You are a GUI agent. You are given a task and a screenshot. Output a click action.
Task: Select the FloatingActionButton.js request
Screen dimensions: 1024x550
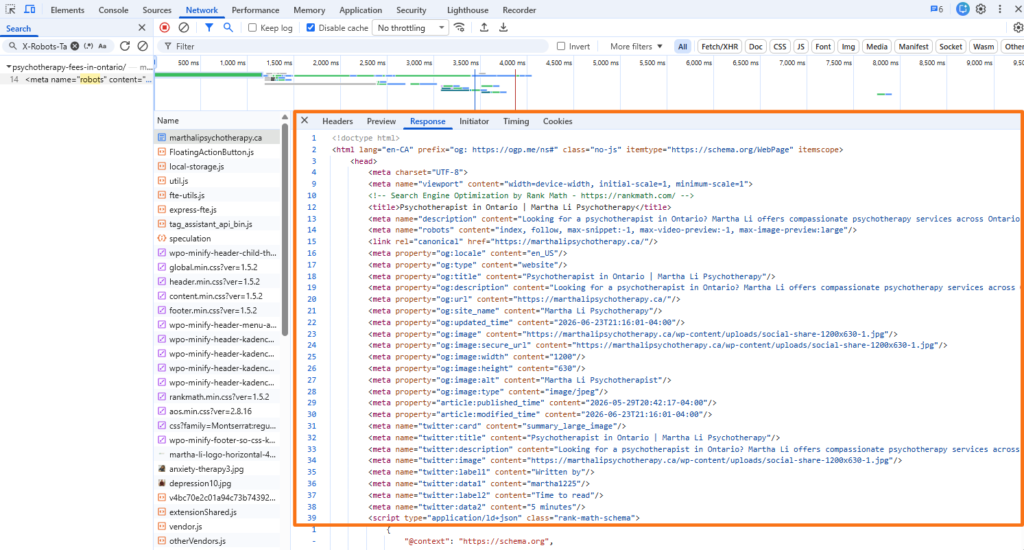pos(217,152)
